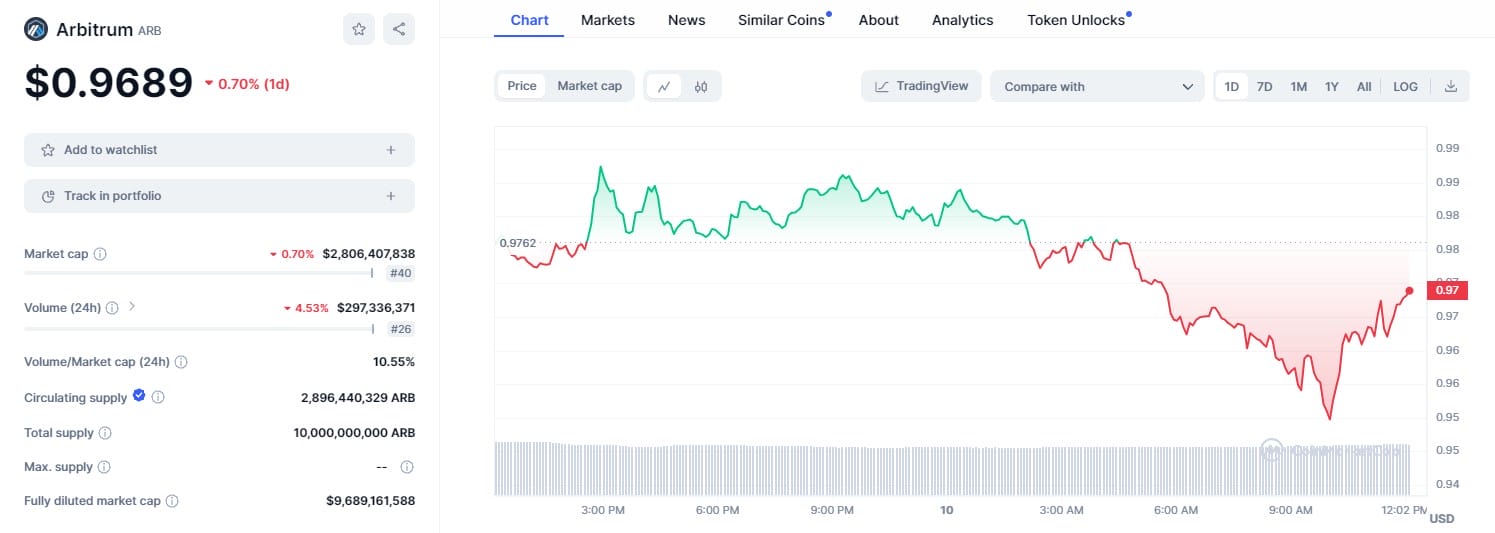Expand the Volume (24h) chevron arrow
This screenshot has height=533, width=1495.
(x=132, y=307)
